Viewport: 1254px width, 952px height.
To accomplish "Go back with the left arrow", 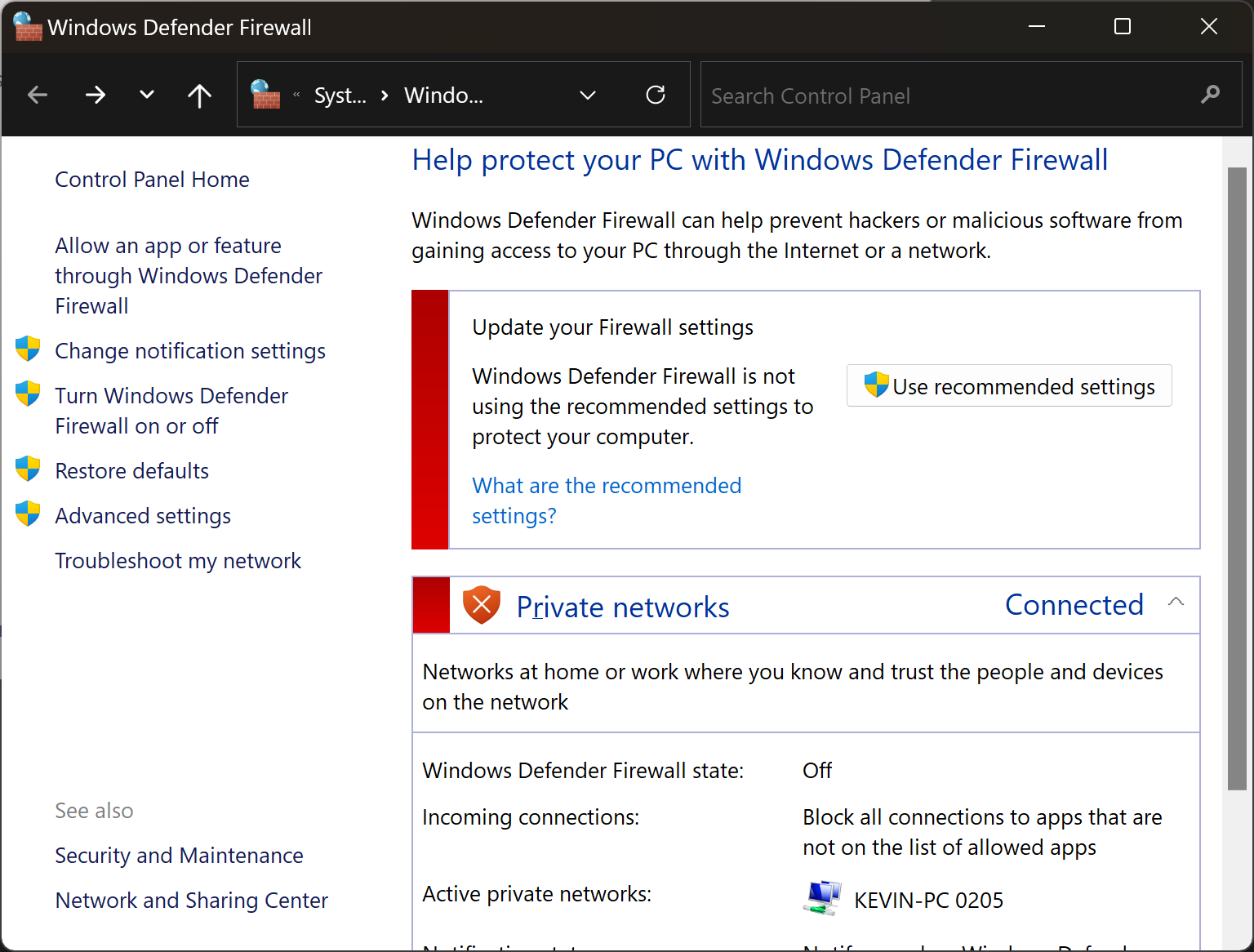I will (38, 96).
